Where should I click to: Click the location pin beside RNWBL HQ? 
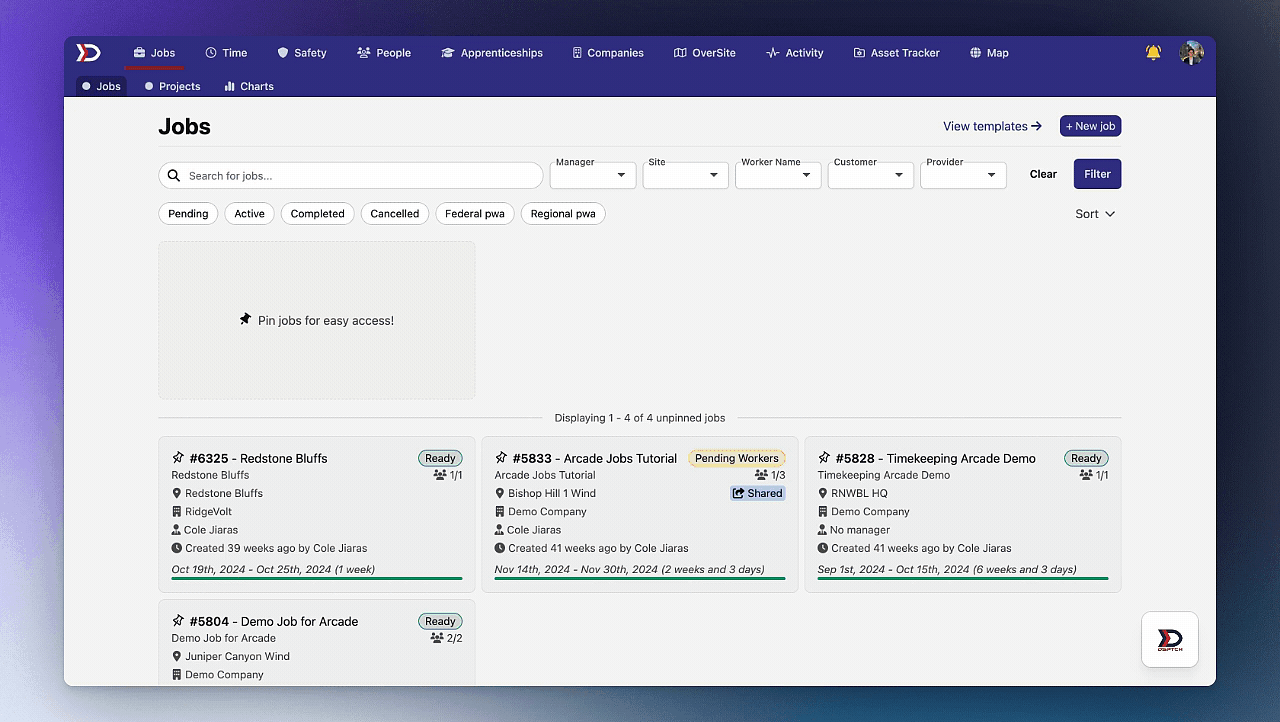(x=823, y=494)
